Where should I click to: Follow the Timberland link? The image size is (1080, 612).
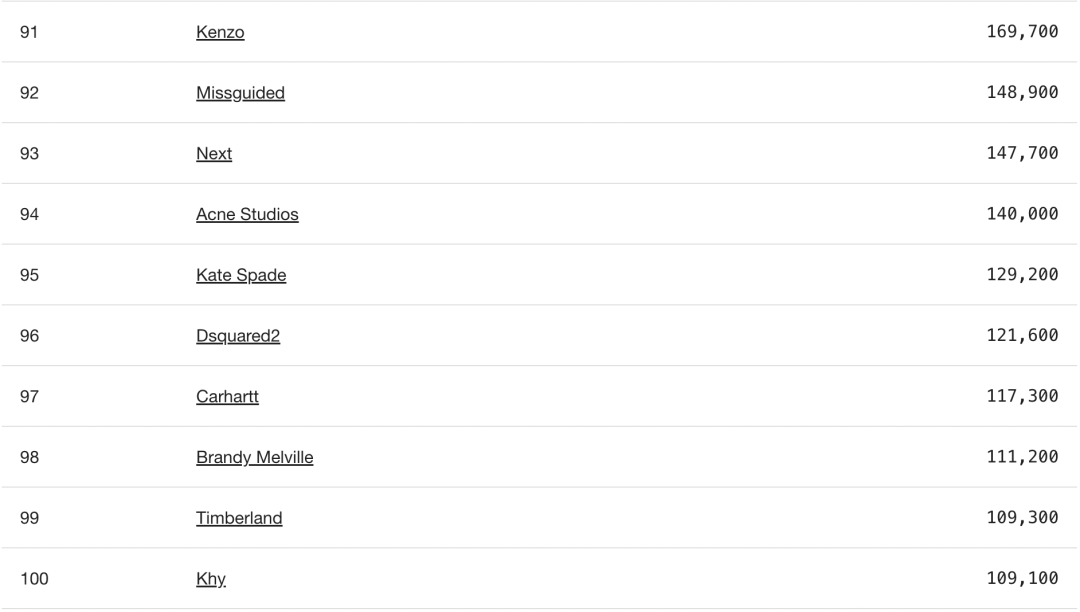coord(239,518)
